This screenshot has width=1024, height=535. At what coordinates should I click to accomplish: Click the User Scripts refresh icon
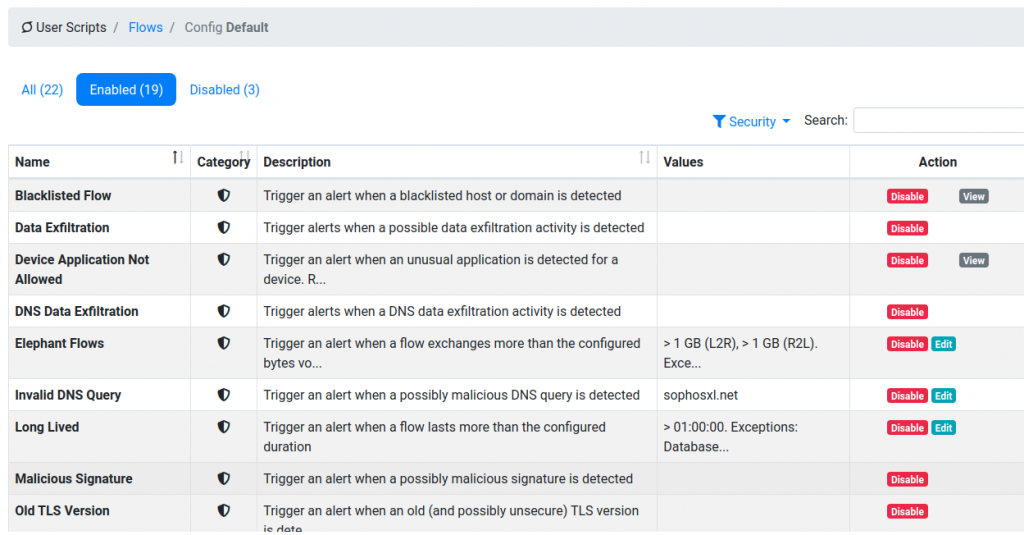(x=27, y=27)
